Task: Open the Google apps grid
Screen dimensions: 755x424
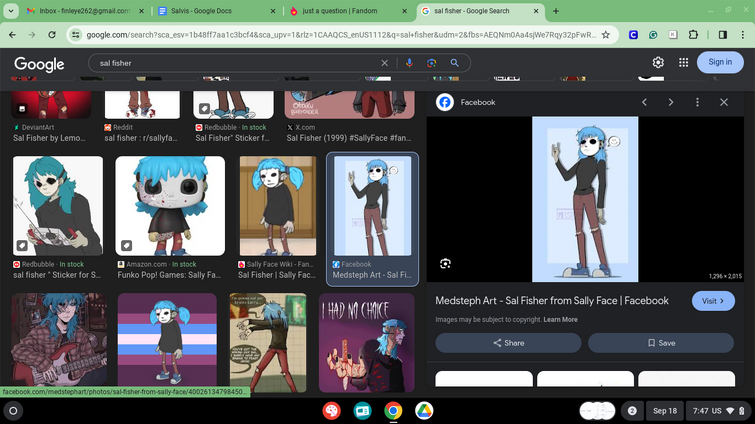Action: tap(683, 62)
